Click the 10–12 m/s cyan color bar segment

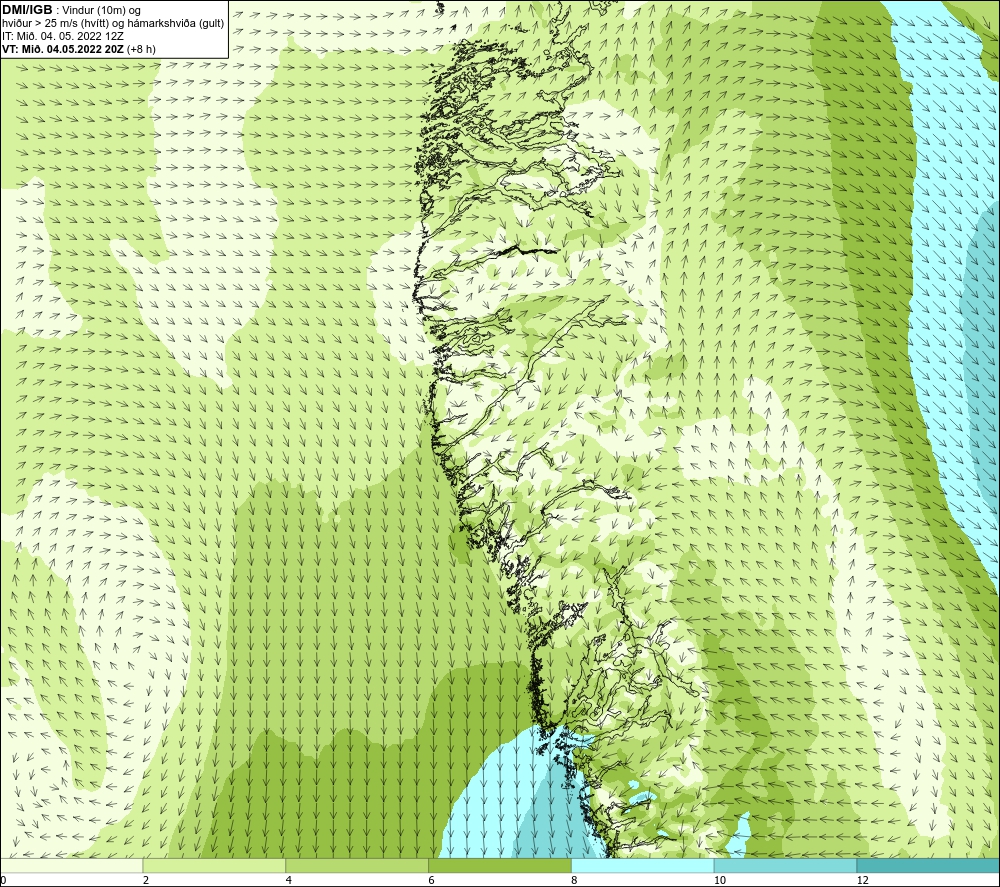coord(786,865)
